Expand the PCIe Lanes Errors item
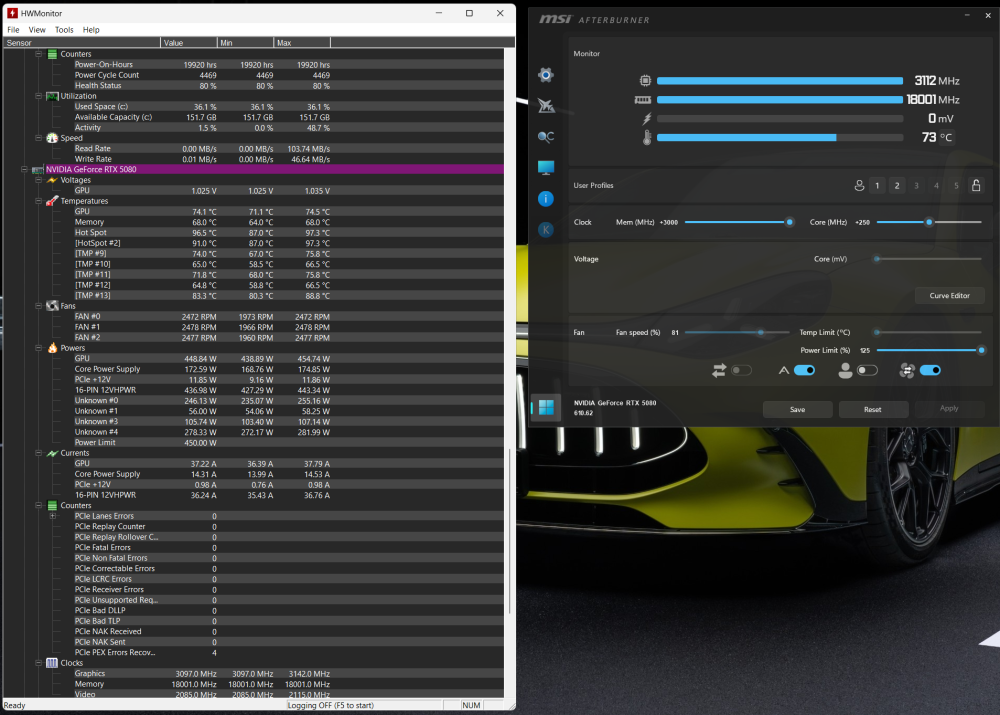Image resolution: width=1000 pixels, height=715 pixels. point(53,516)
